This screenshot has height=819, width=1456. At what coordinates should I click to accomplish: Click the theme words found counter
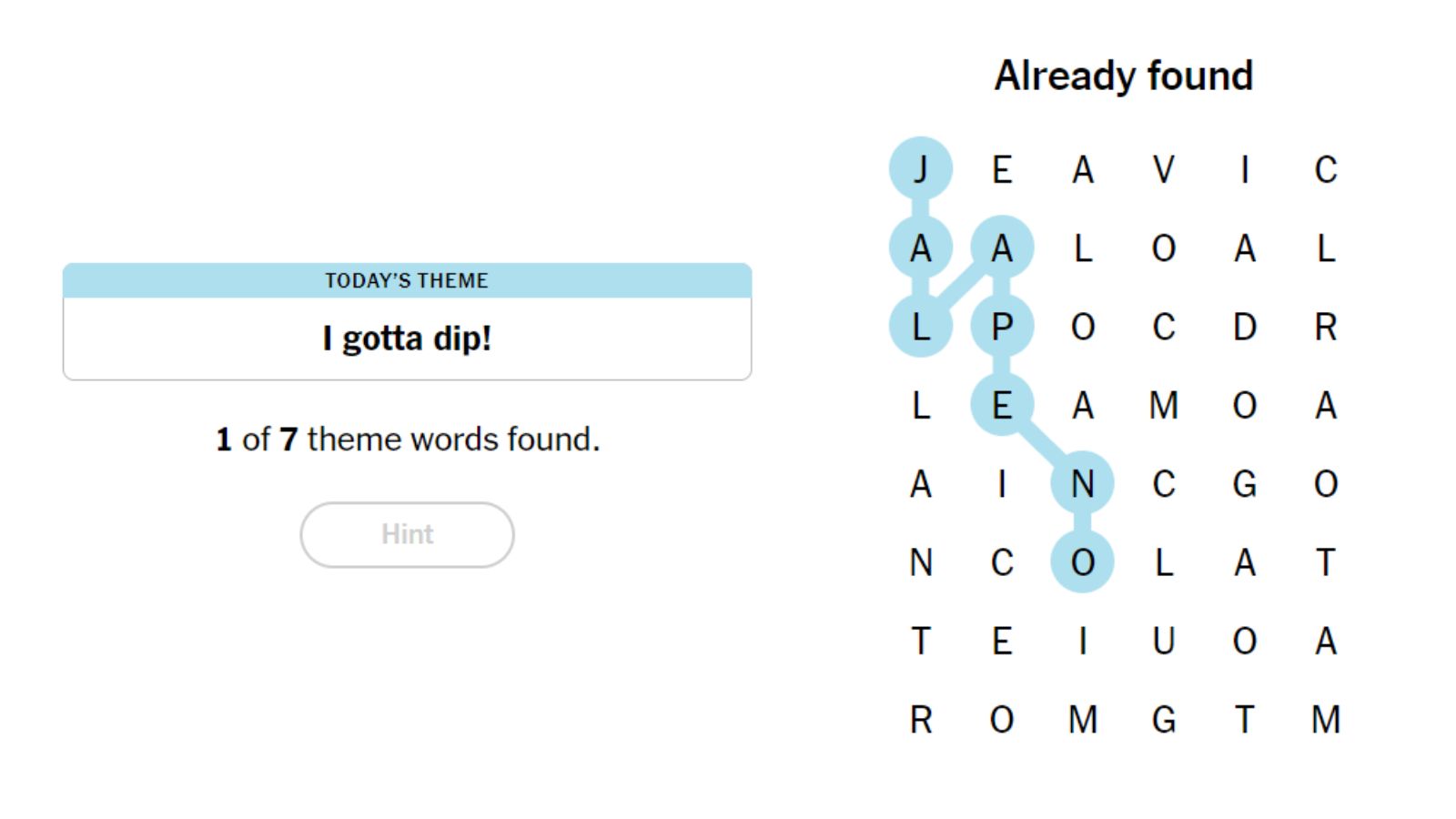click(x=407, y=440)
